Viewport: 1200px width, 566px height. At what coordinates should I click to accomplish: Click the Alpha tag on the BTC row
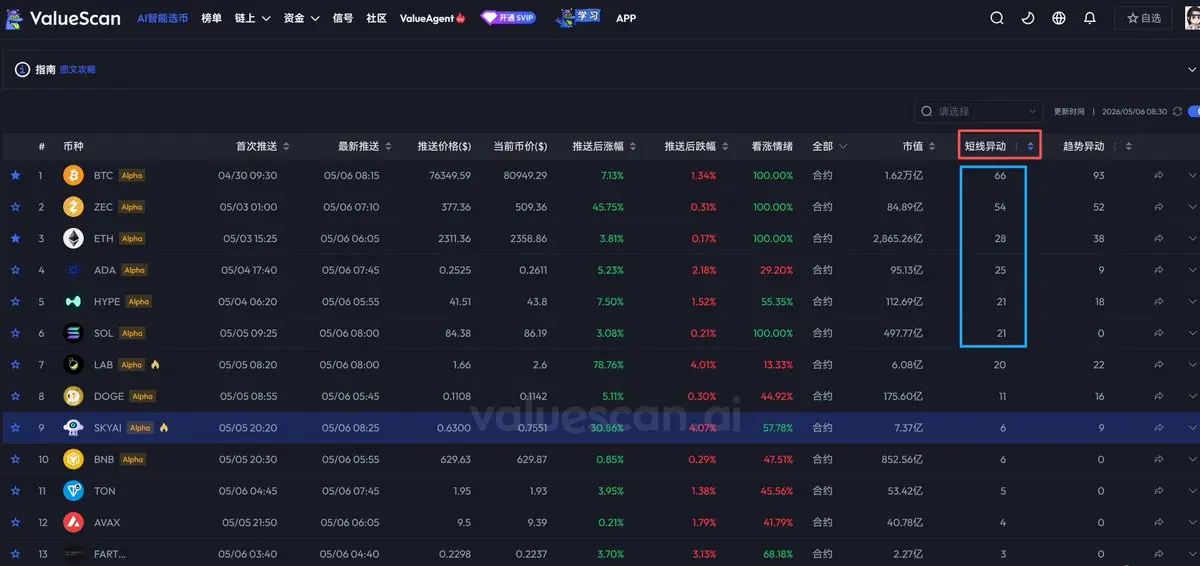132,175
